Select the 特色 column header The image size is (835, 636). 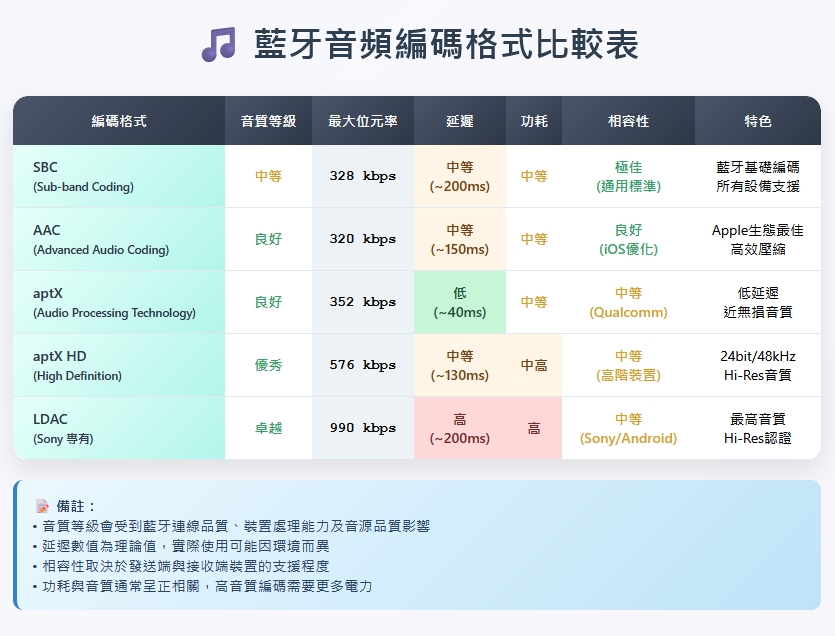(758, 121)
